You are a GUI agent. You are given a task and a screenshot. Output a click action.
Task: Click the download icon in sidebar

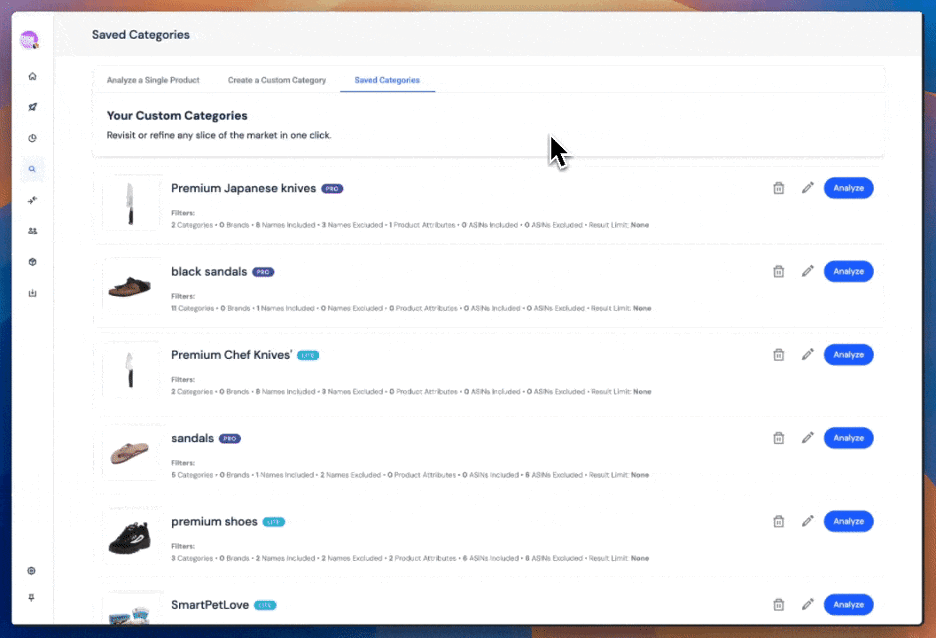[x=32, y=293]
